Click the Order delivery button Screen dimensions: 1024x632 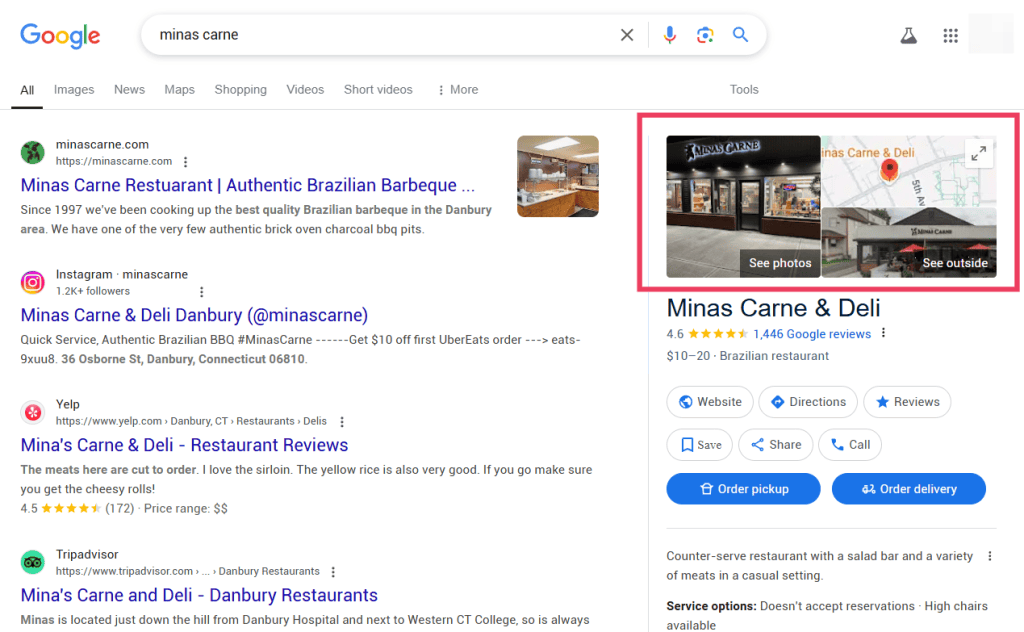click(908, 488)
